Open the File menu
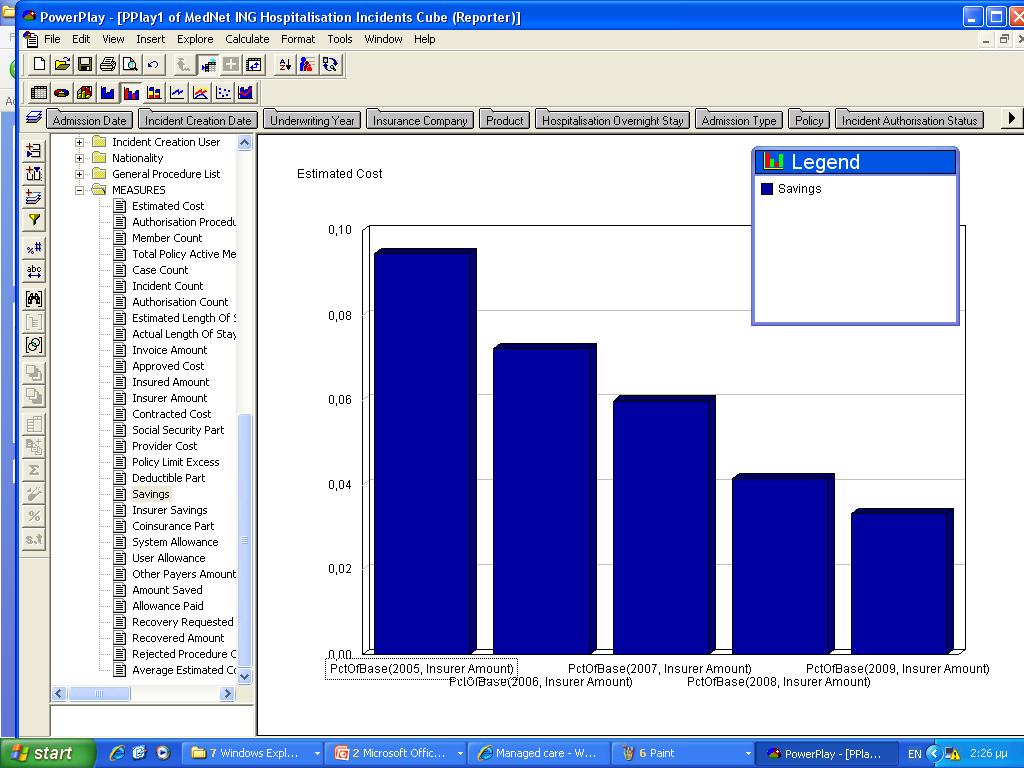The height and width of the screenshot is (768, 1024). pyautogui.click(x=52, y=39)
